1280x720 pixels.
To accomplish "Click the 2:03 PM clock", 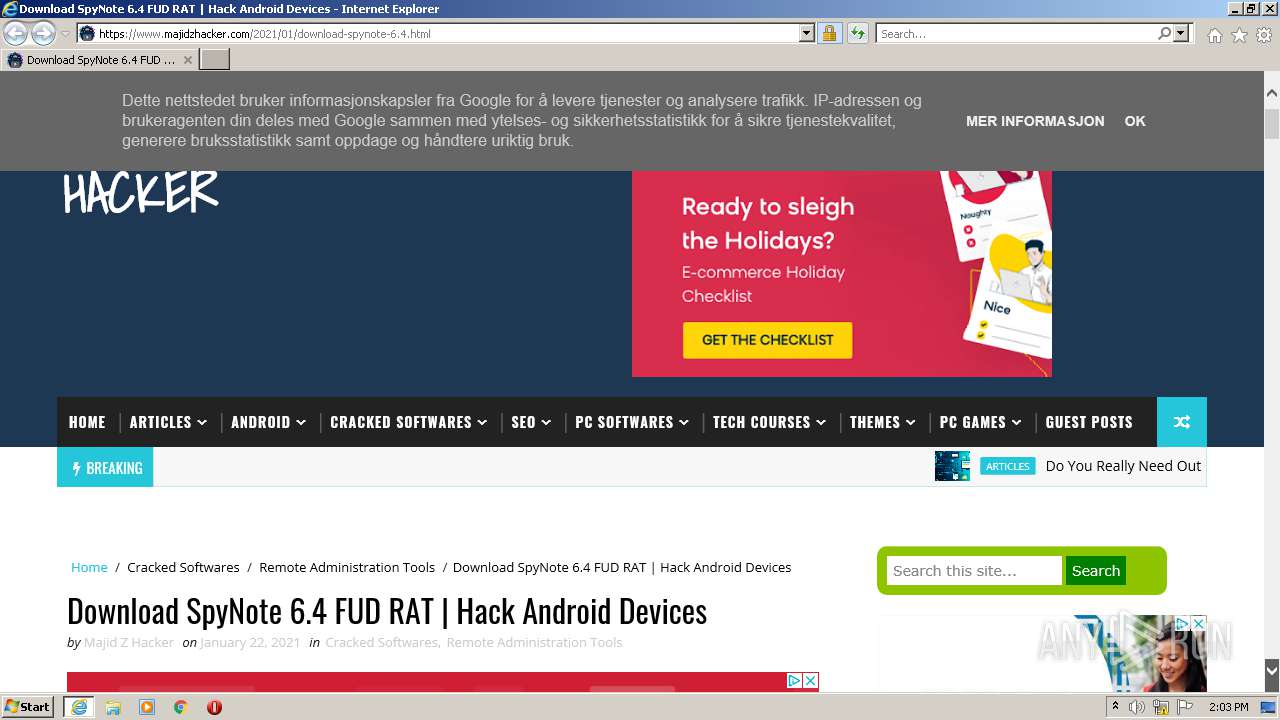I will point(1229,707).
